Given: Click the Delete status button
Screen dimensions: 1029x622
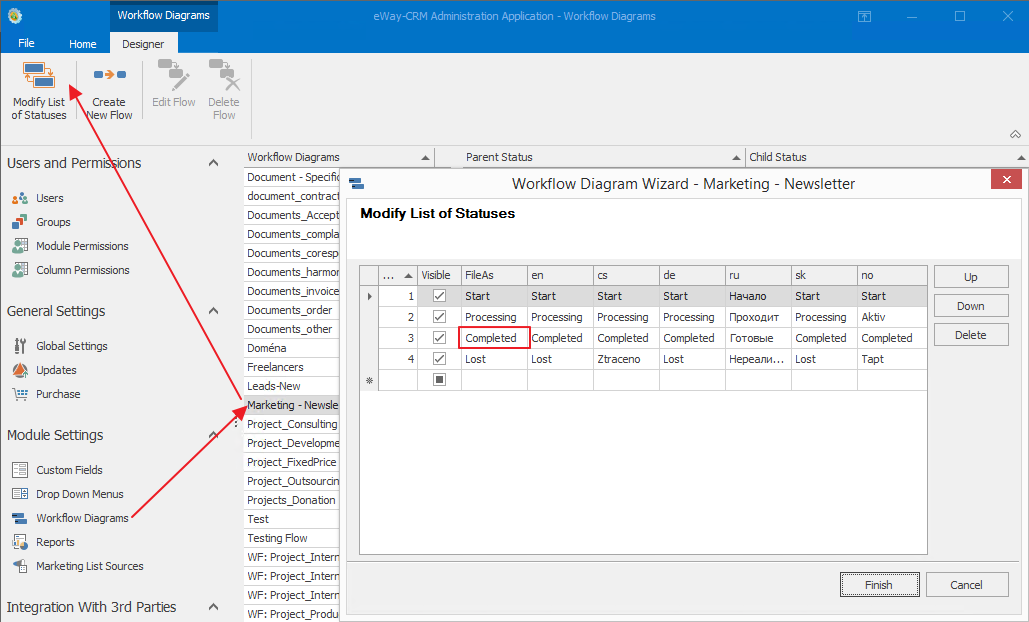Looking at the screenshot, I should pyautogui.click(x=971, y=335).
